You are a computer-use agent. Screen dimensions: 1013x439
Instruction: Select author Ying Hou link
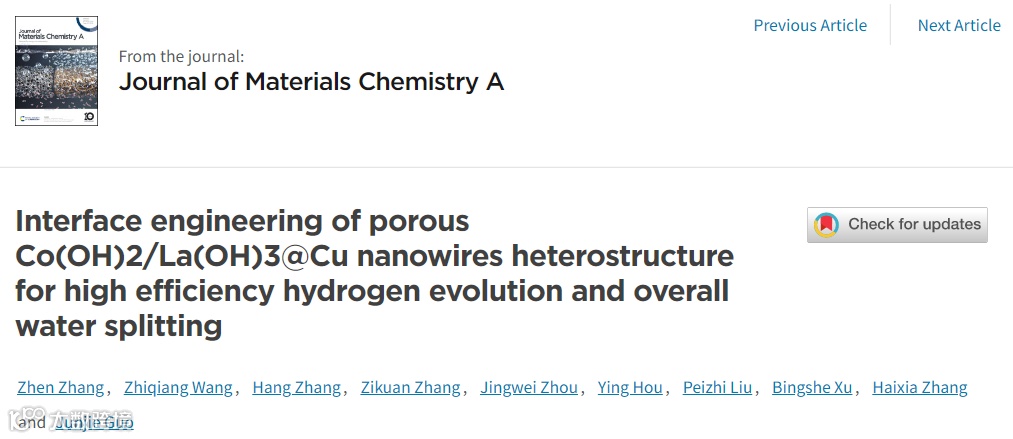coord(630,388)
